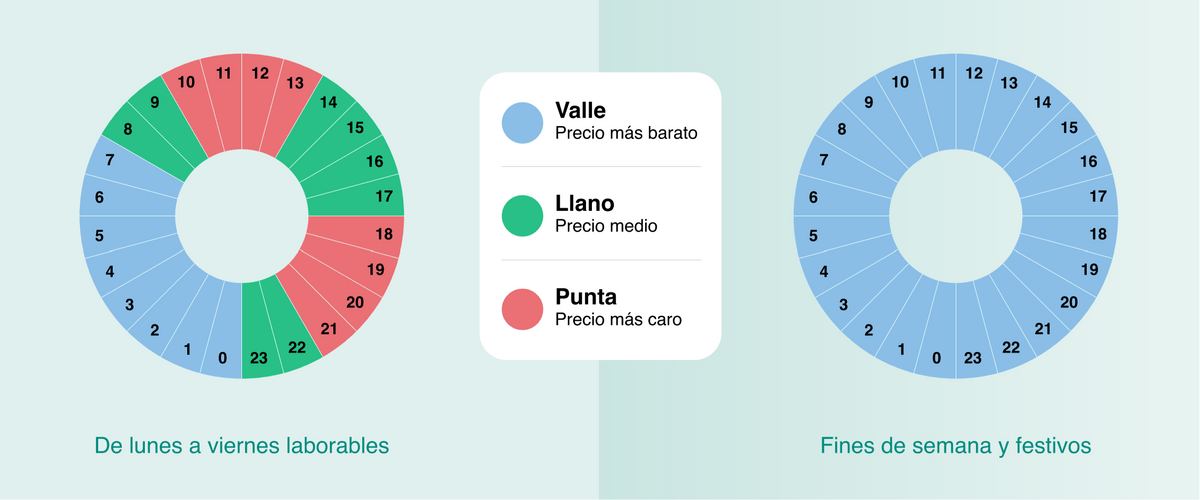This screenshot has height=500, width=1200.
Task: Click the blue Valle color circle
Action: [x=524, y=122]
